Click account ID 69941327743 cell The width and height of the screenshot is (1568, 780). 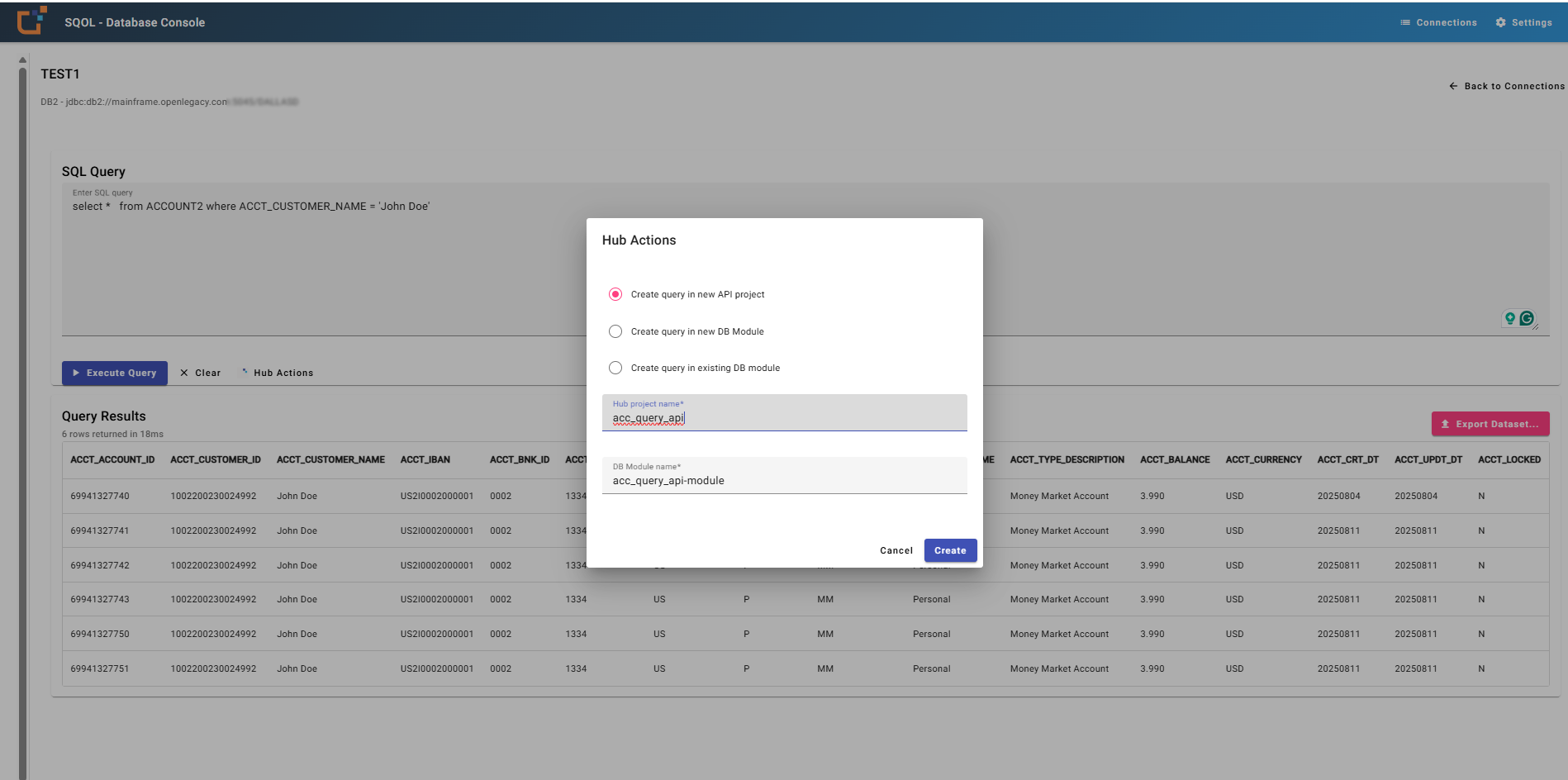tap(100, 599)
